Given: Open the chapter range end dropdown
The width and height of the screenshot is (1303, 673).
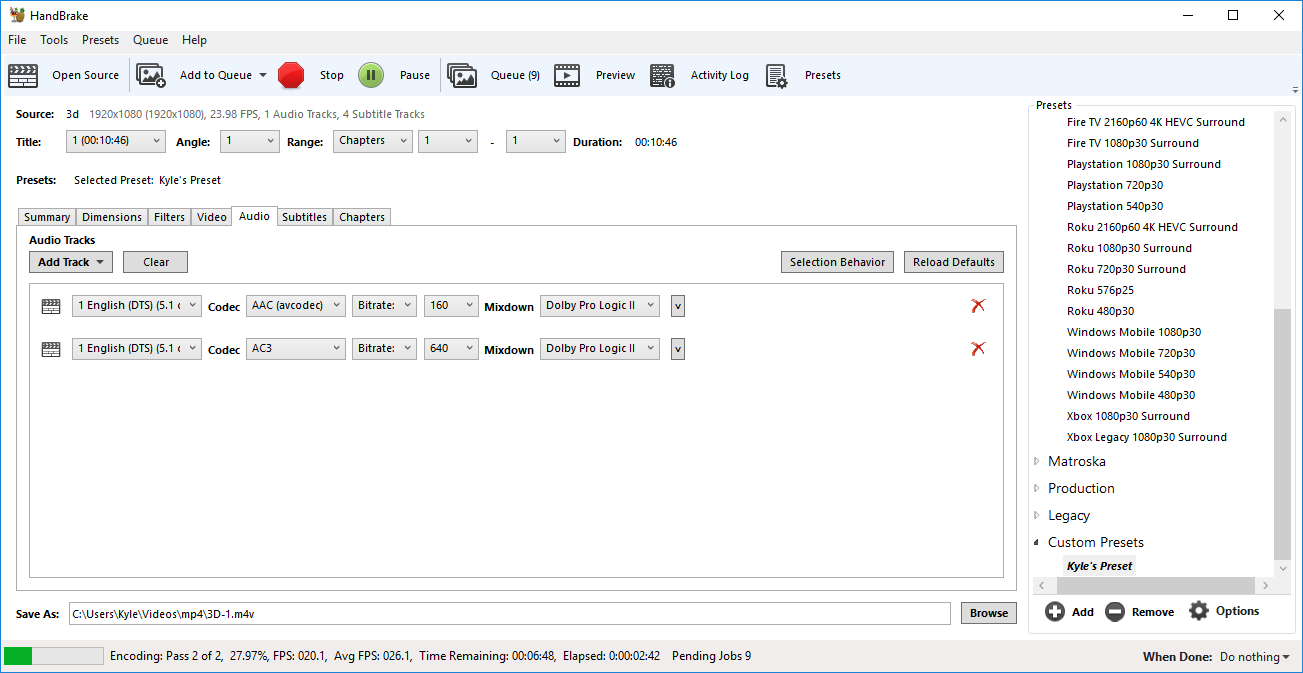Looking at the screenshot, I should click(535, 141).
